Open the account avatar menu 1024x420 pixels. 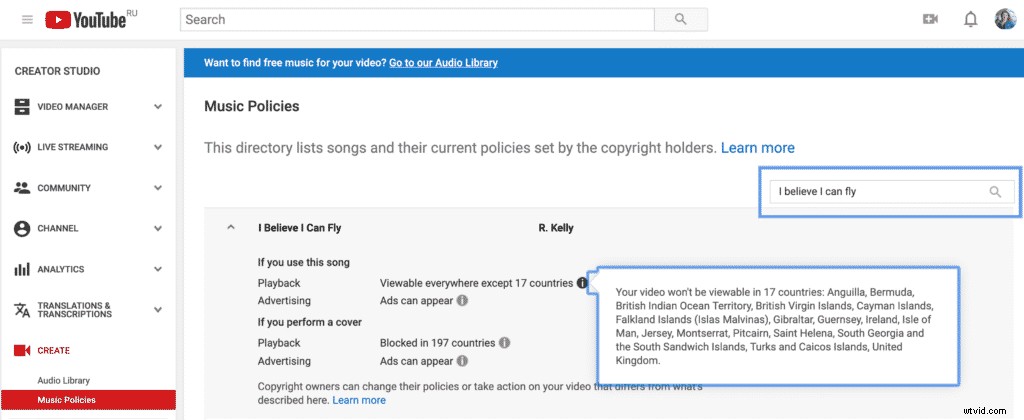(1005, 20)
